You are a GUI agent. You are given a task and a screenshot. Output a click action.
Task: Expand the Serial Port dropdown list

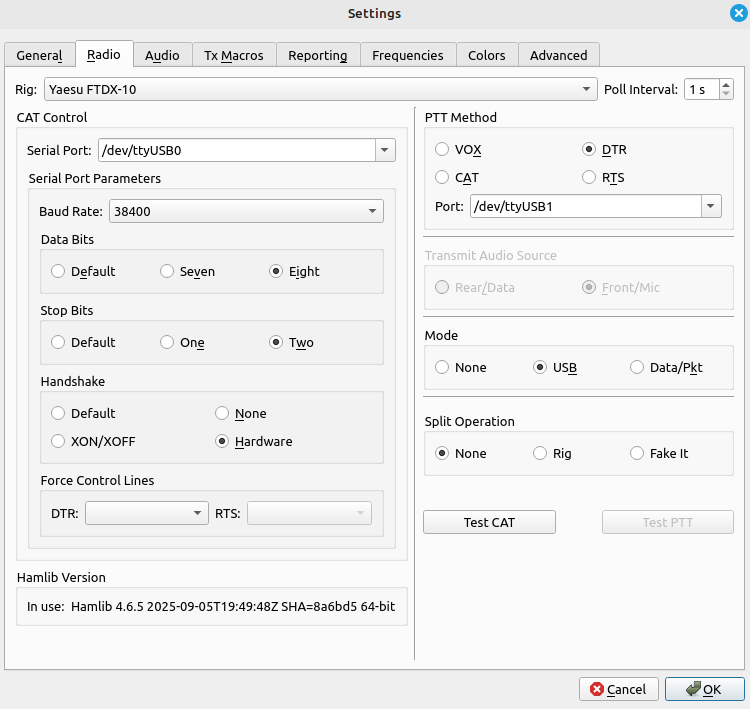(384, 151)
